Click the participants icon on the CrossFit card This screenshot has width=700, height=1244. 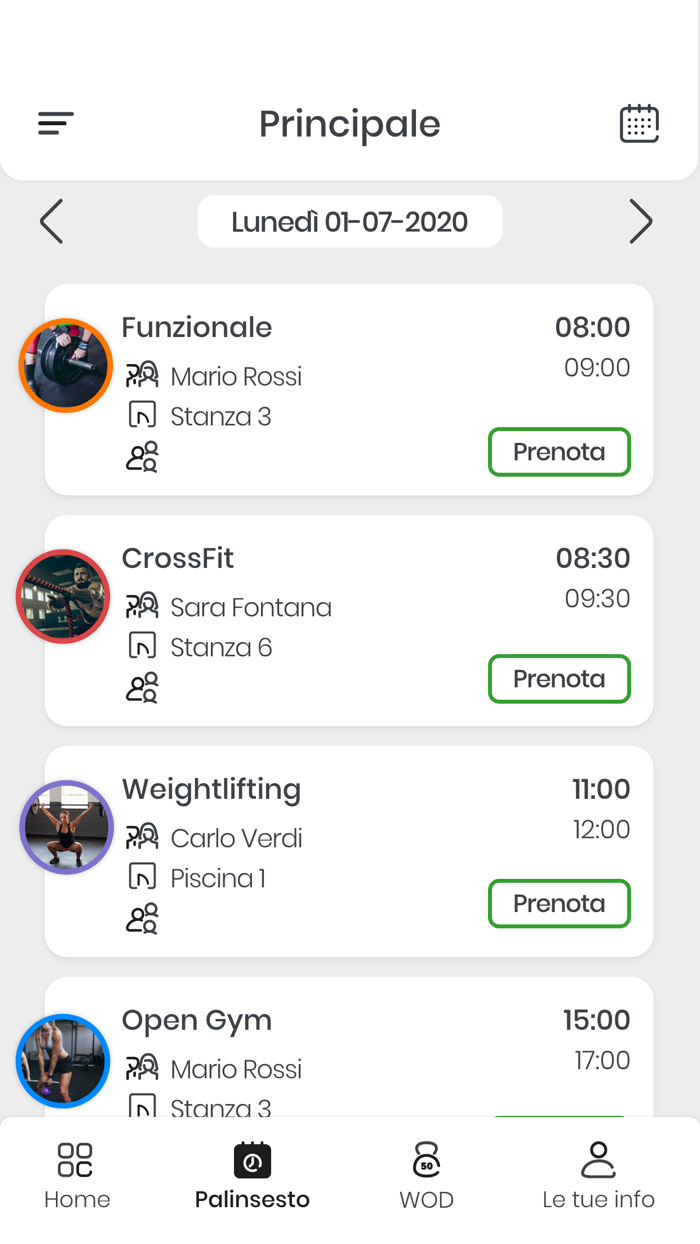[x=142, y=687]
